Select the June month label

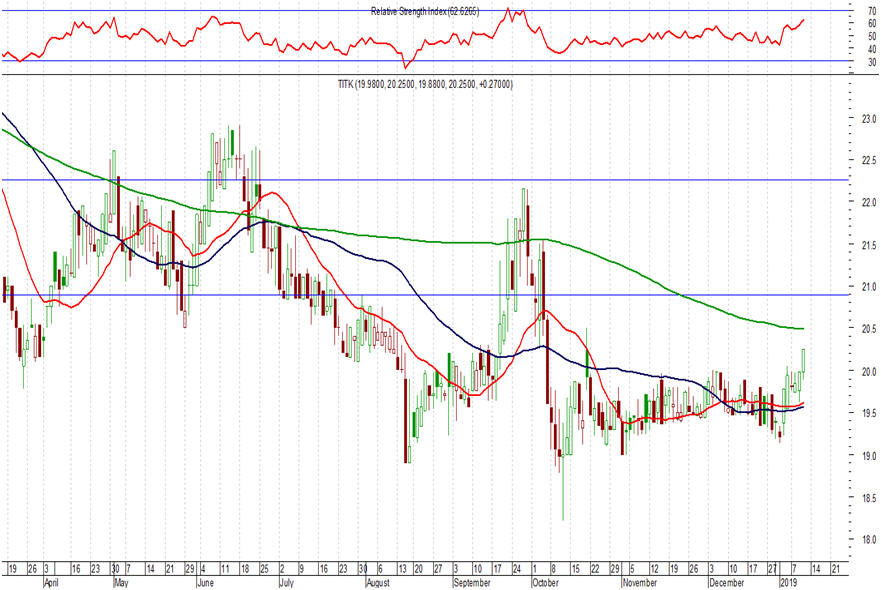205,581
